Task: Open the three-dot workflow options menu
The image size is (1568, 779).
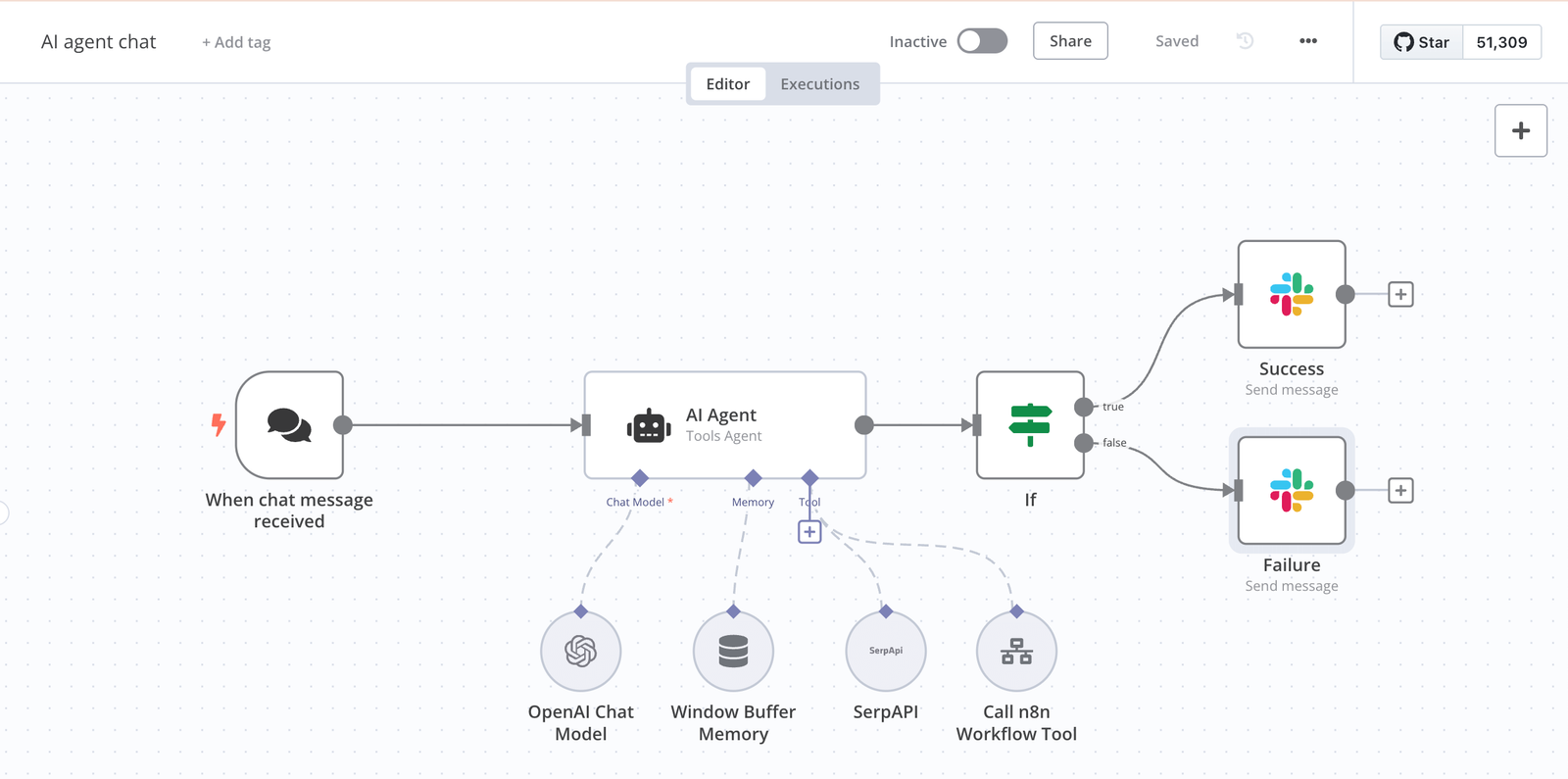Action: 1308,41
